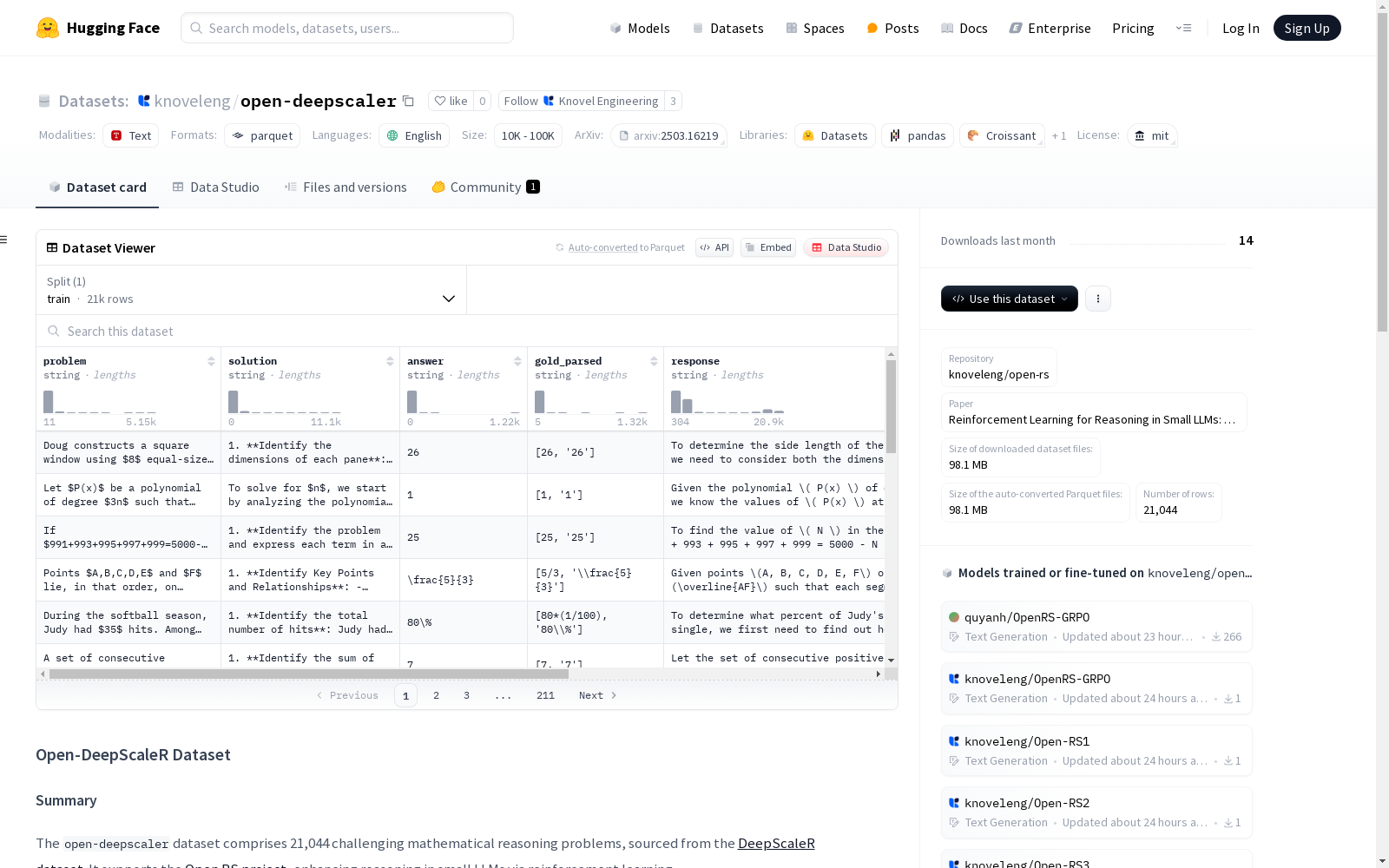Jump to page 211 of the dataset
The width and height of the screenshot is (1389, 868).
545,695
